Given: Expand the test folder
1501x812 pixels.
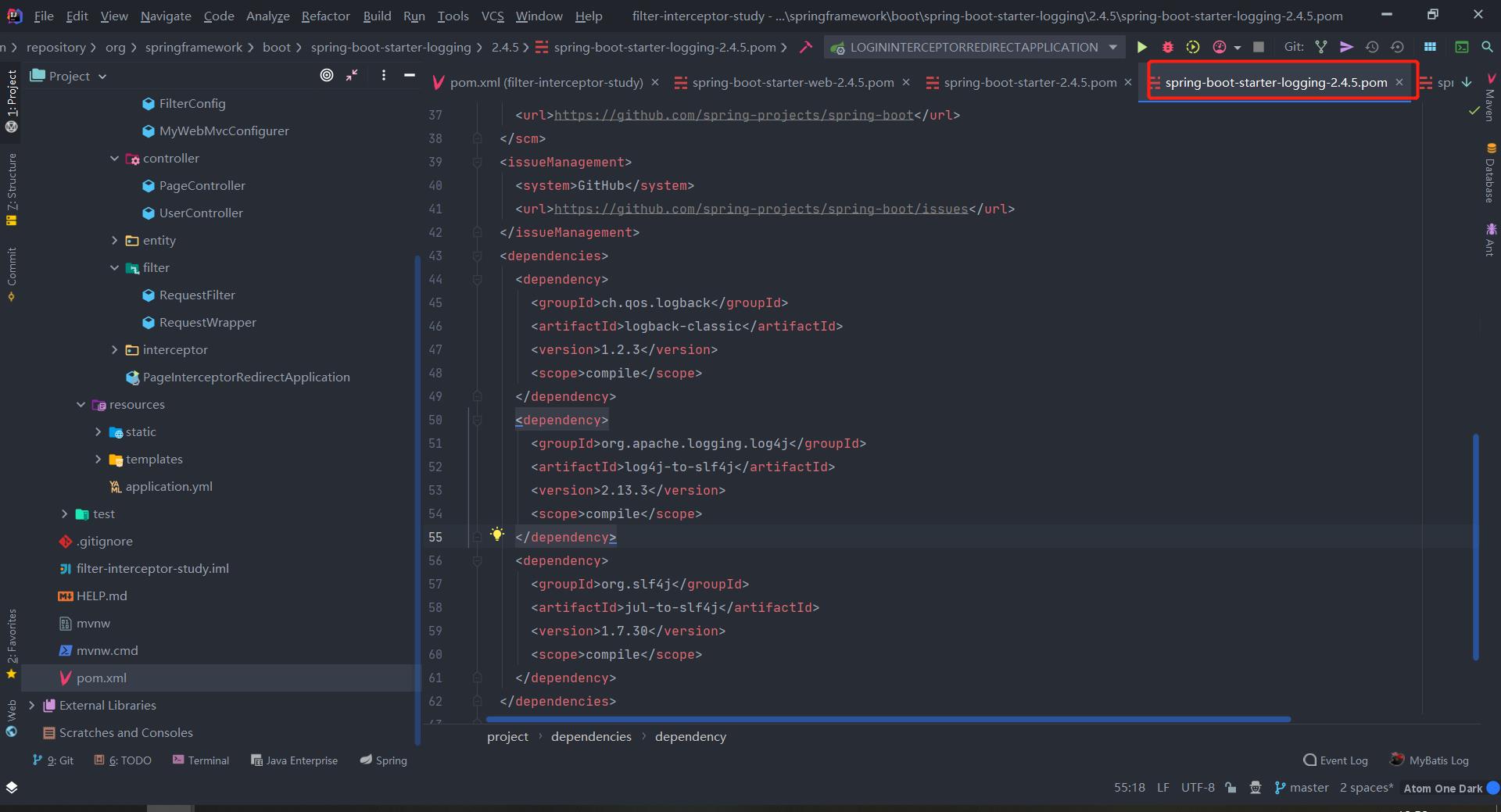Looking at the screenshot, I should [x=64, y=513].
